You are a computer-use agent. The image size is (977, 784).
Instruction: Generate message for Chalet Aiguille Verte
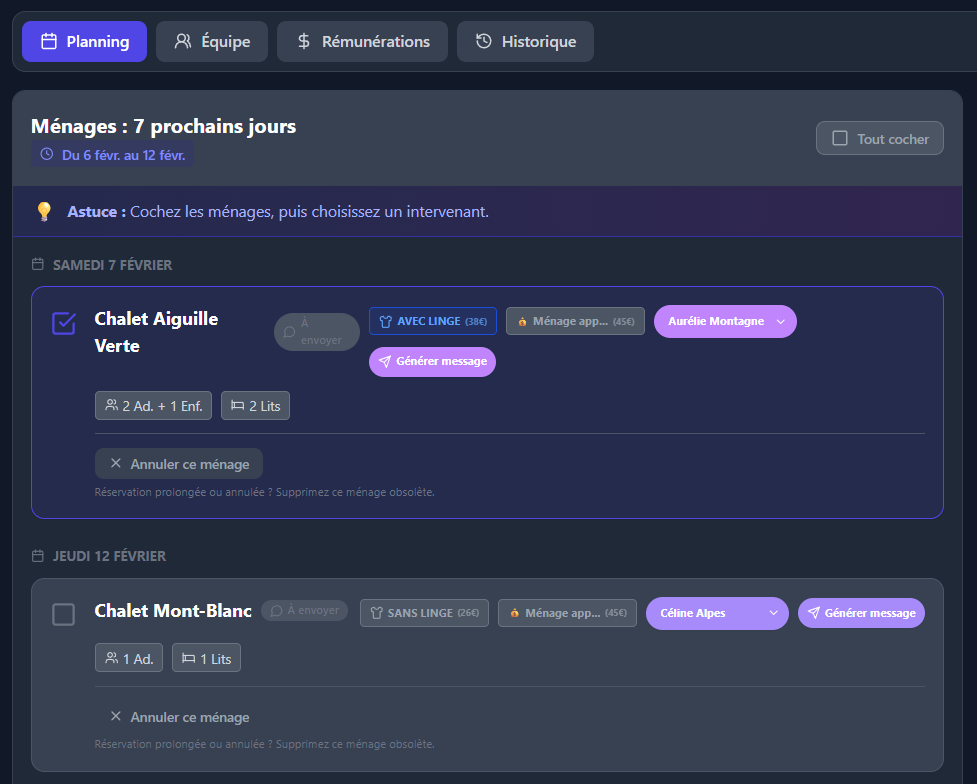[x=432, y=362]
